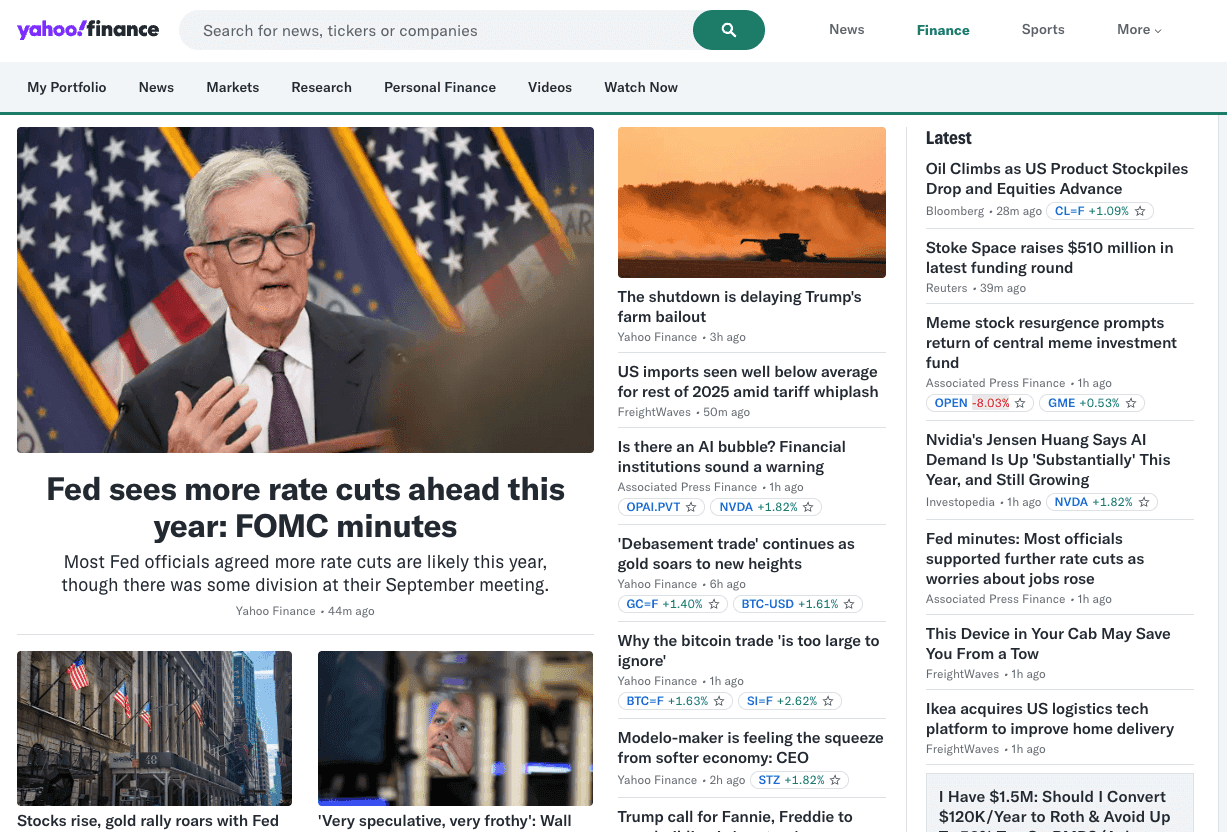This screenshot has width=1227, height=832.
Task: Click the star icon next to OPAI.PVT ticker
Action: coord(691,507)
